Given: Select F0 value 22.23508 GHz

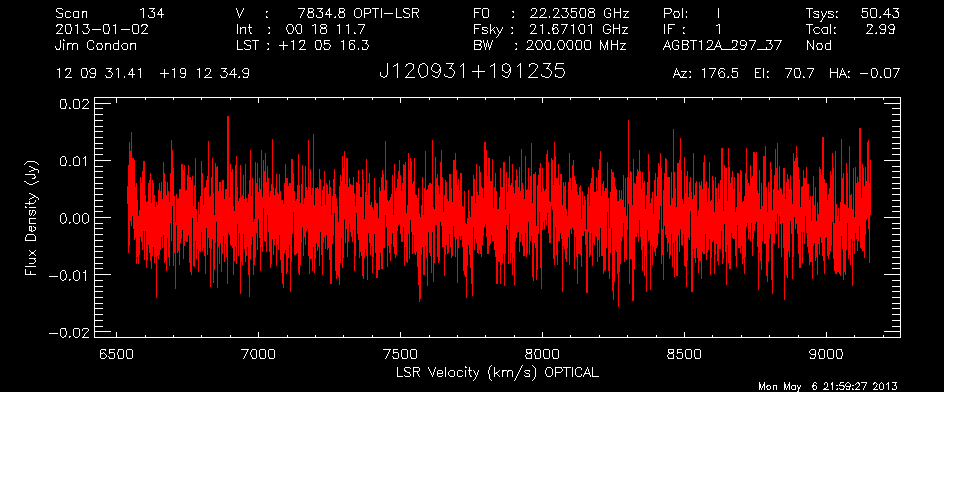Looking at the screenshot, I should tap(579, 13).
